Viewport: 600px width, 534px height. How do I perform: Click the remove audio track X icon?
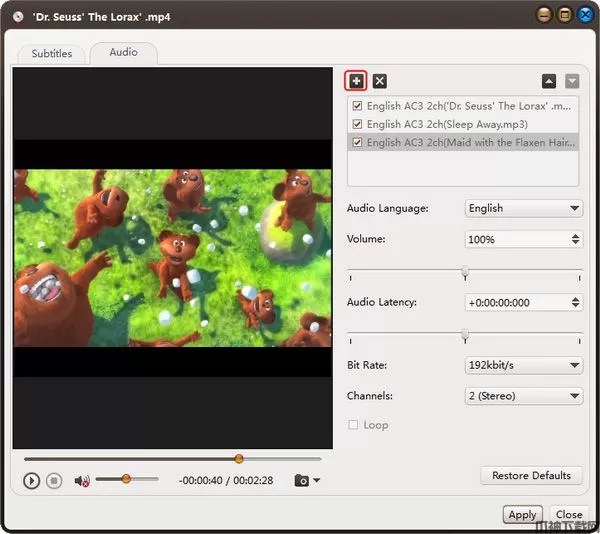tap(380, 81)
